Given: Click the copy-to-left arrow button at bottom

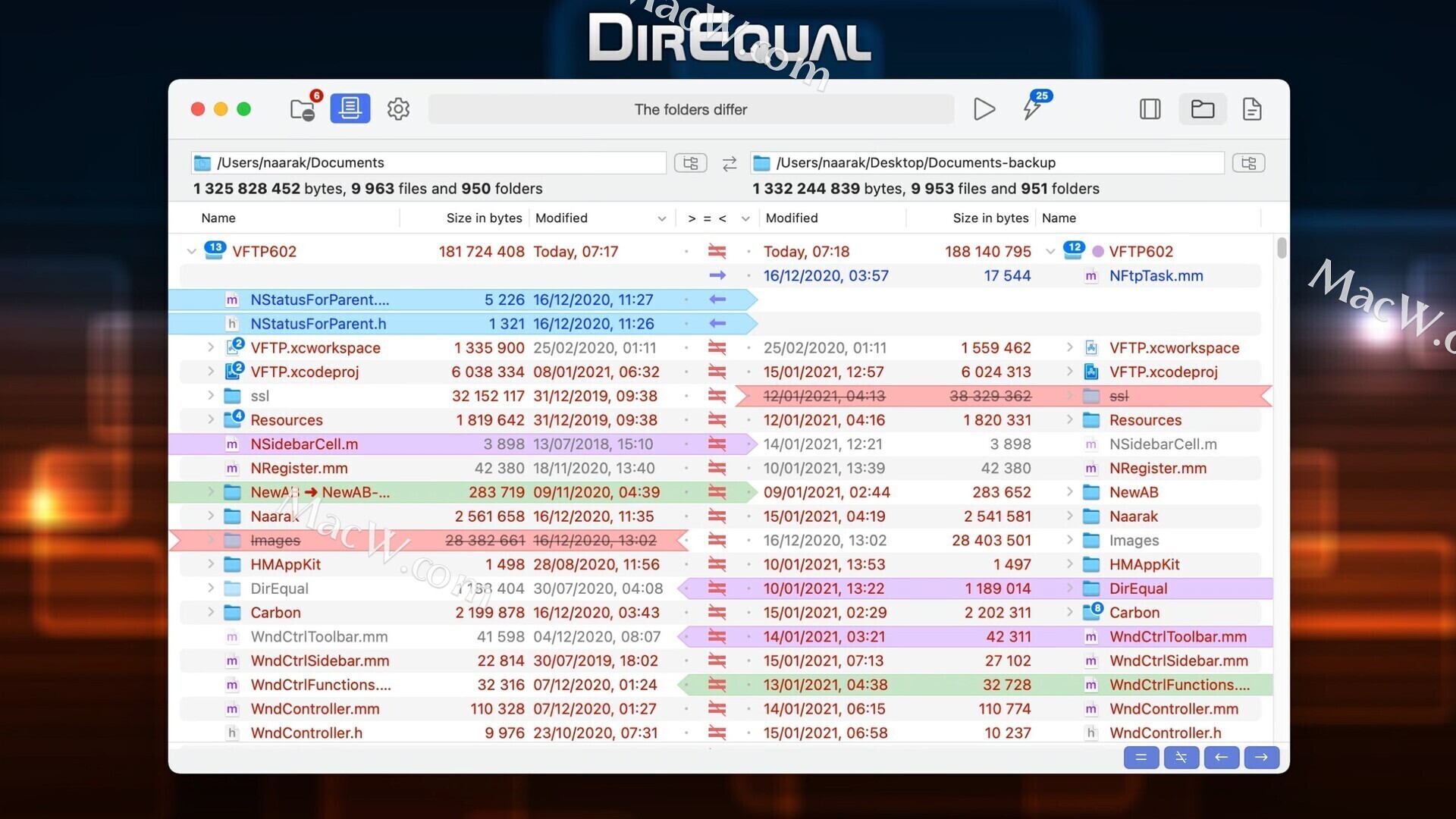Looking at the screenshot, I should (1221, 757).
